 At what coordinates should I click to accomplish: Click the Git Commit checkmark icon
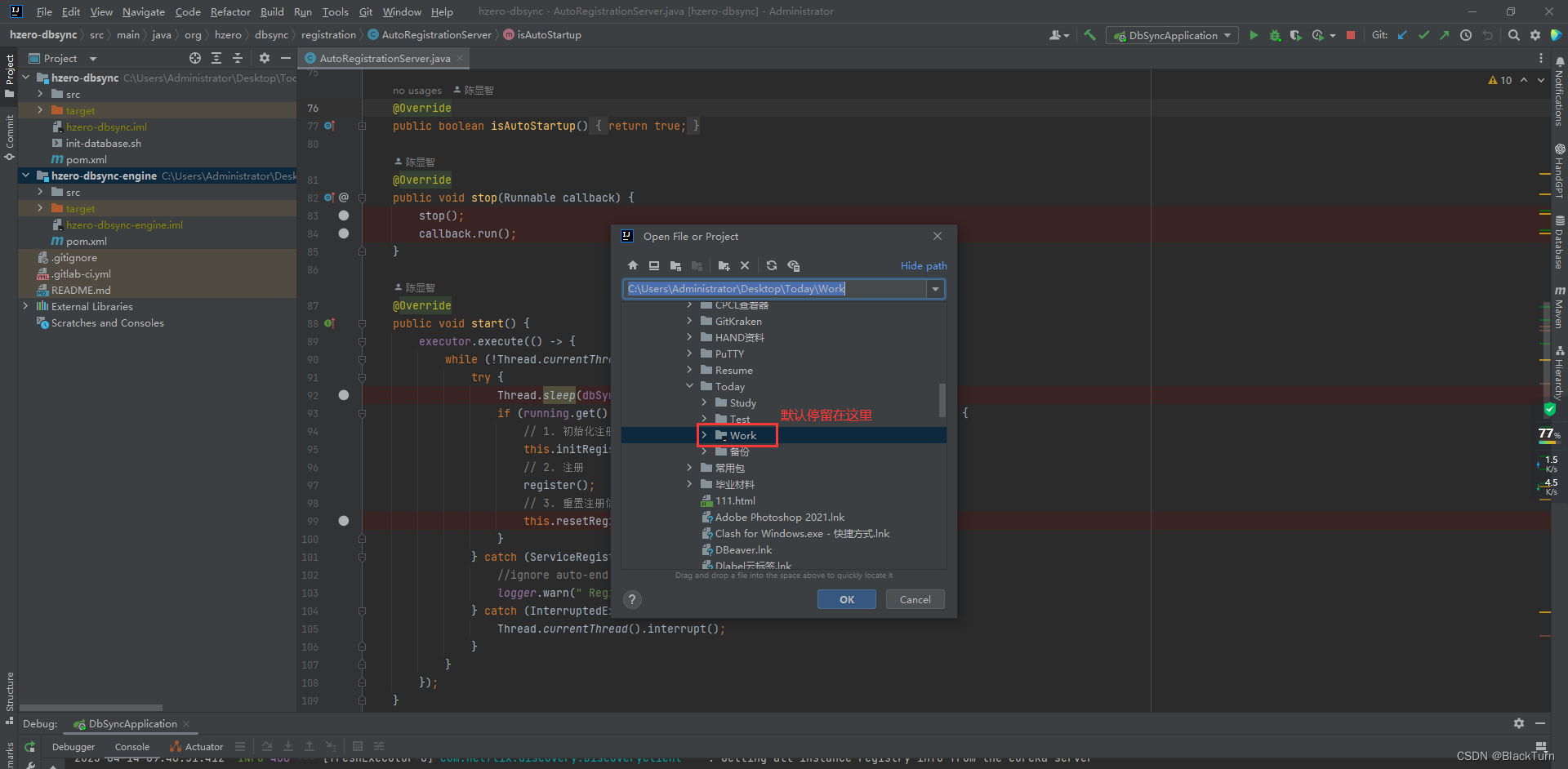coord(1423,35)
